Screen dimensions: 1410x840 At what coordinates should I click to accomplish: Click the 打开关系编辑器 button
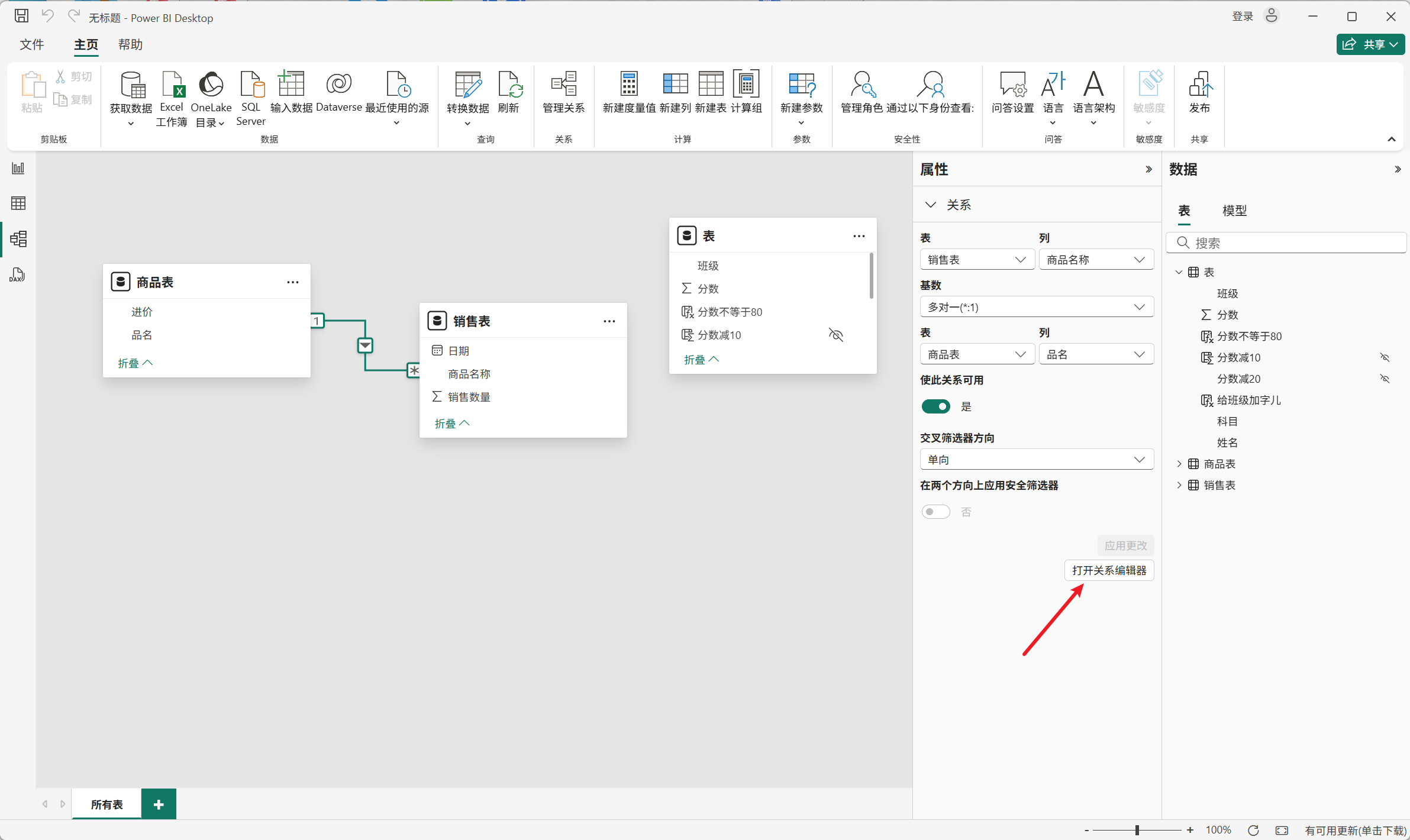pos(1109,570)
